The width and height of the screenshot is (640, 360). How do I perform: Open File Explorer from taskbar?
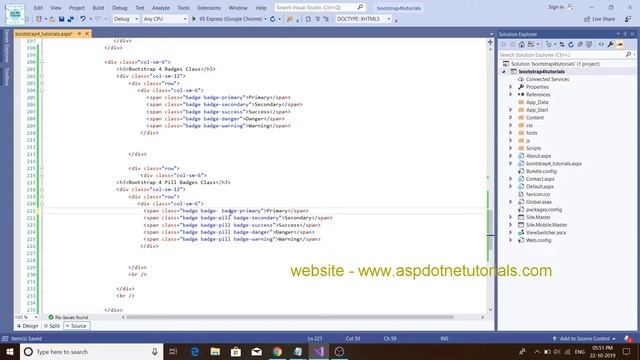[215, 351]
